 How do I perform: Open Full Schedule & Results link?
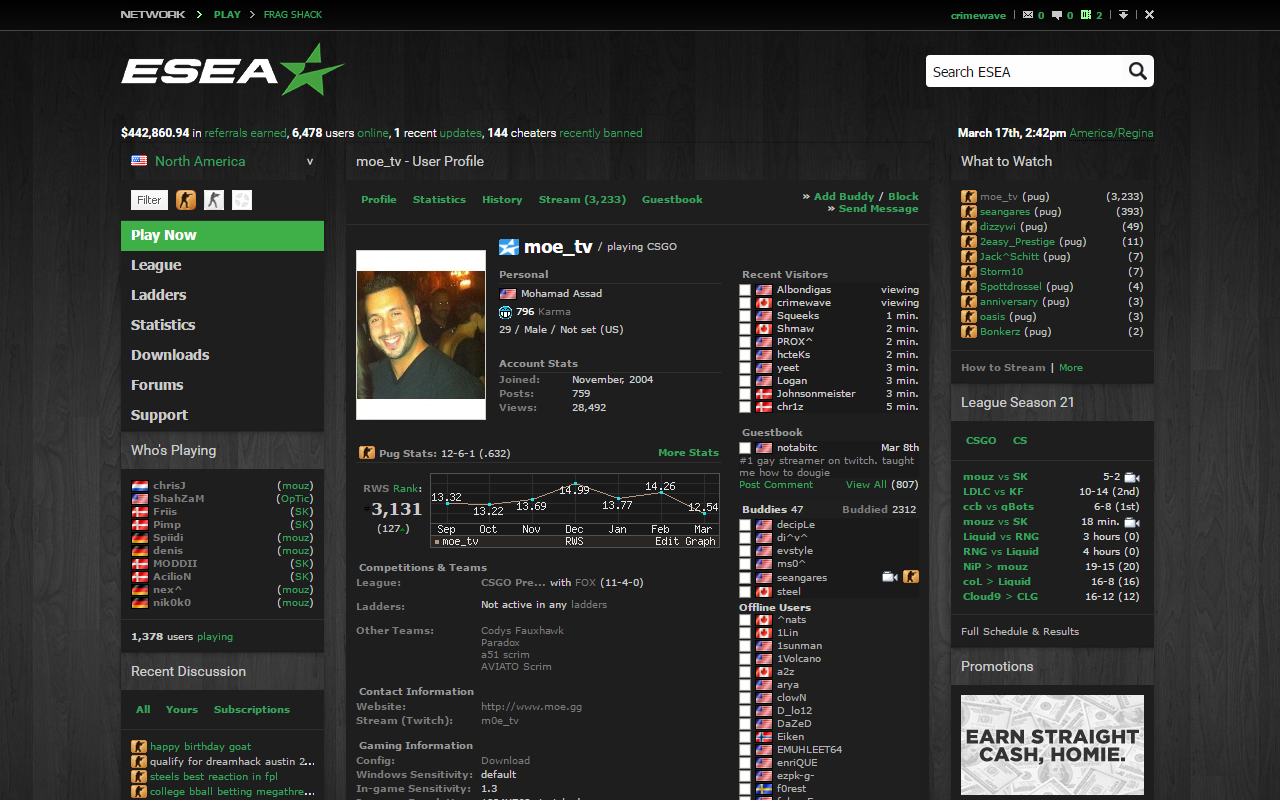[x=1020, y=632]
